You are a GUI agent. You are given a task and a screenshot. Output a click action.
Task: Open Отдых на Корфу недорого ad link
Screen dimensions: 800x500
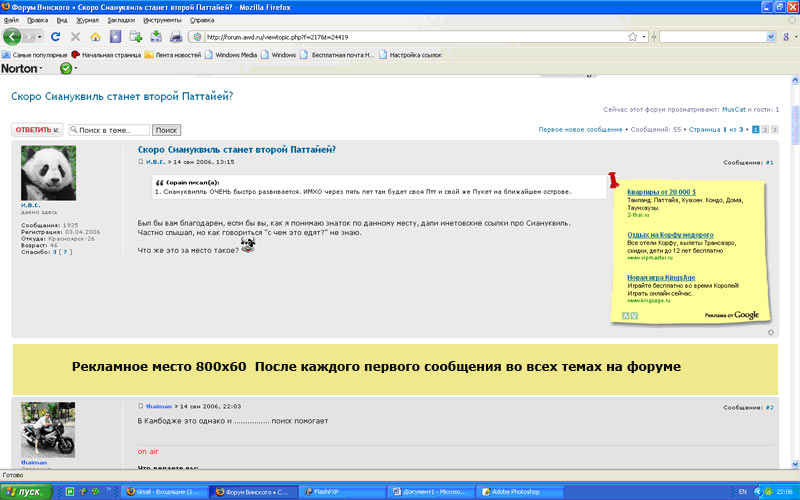click(x=670, y=235)
